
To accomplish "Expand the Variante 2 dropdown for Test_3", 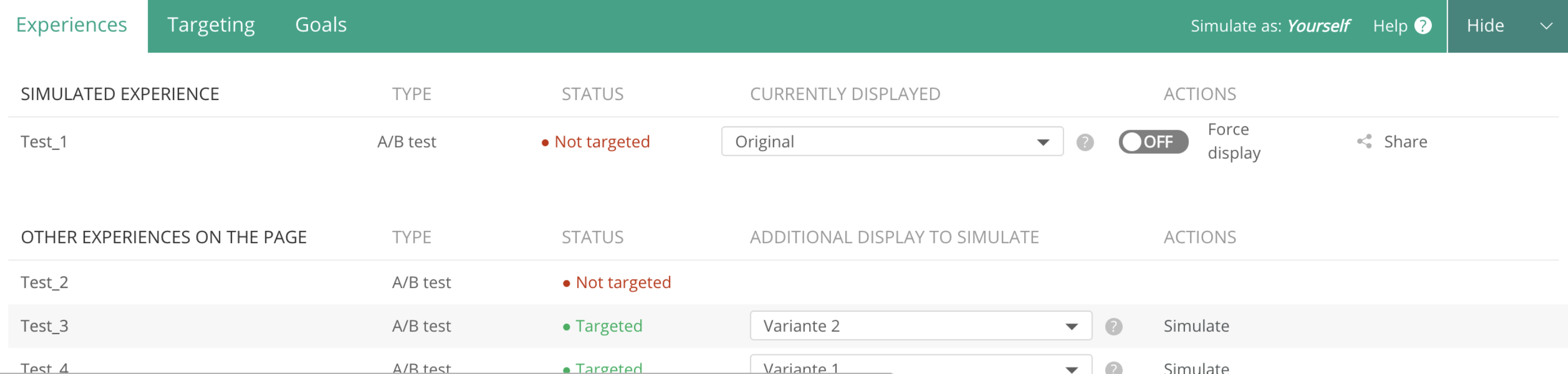I will pyautogui.click(x=921, y=326).
